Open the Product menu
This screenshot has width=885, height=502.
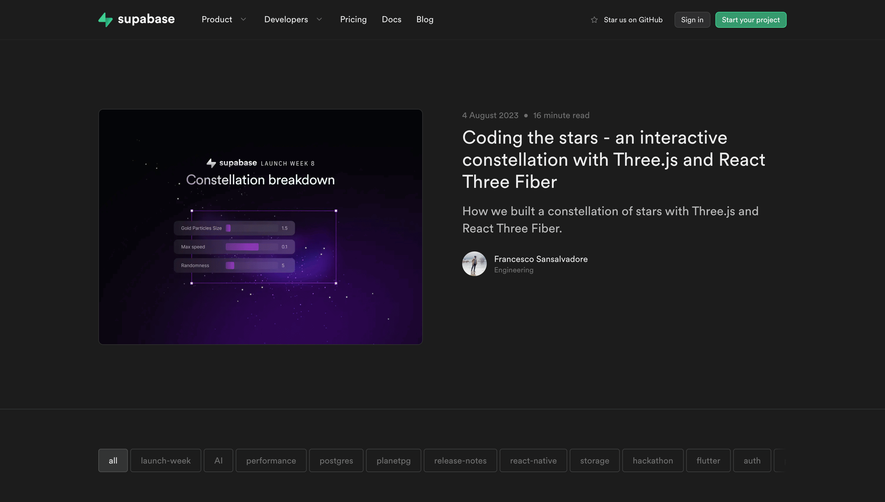pyautogui.click(x=217, y=19)
